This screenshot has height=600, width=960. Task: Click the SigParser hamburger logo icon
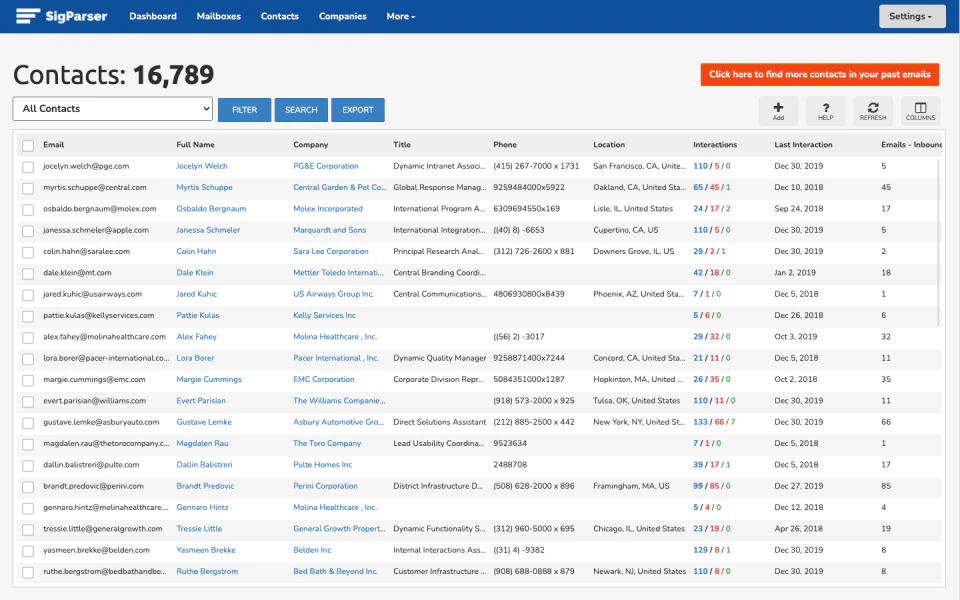click(x=27, y=15)
